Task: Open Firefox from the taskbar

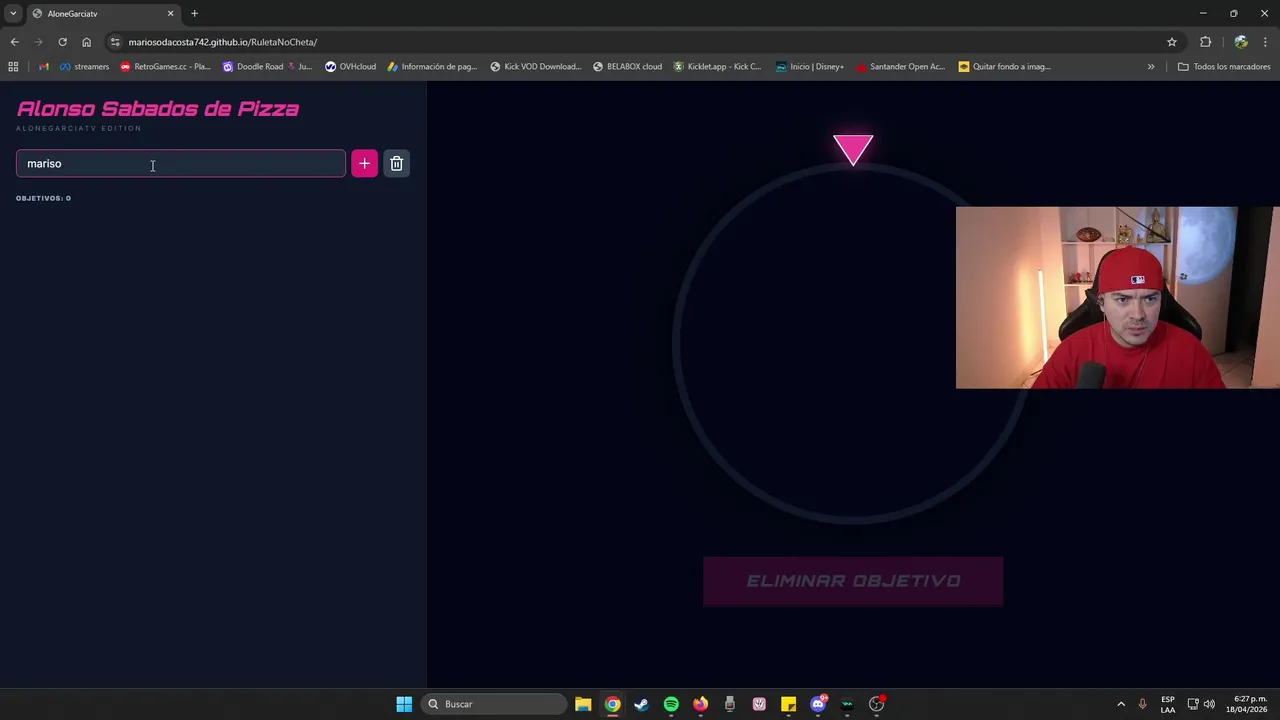Action: (700, 704)
